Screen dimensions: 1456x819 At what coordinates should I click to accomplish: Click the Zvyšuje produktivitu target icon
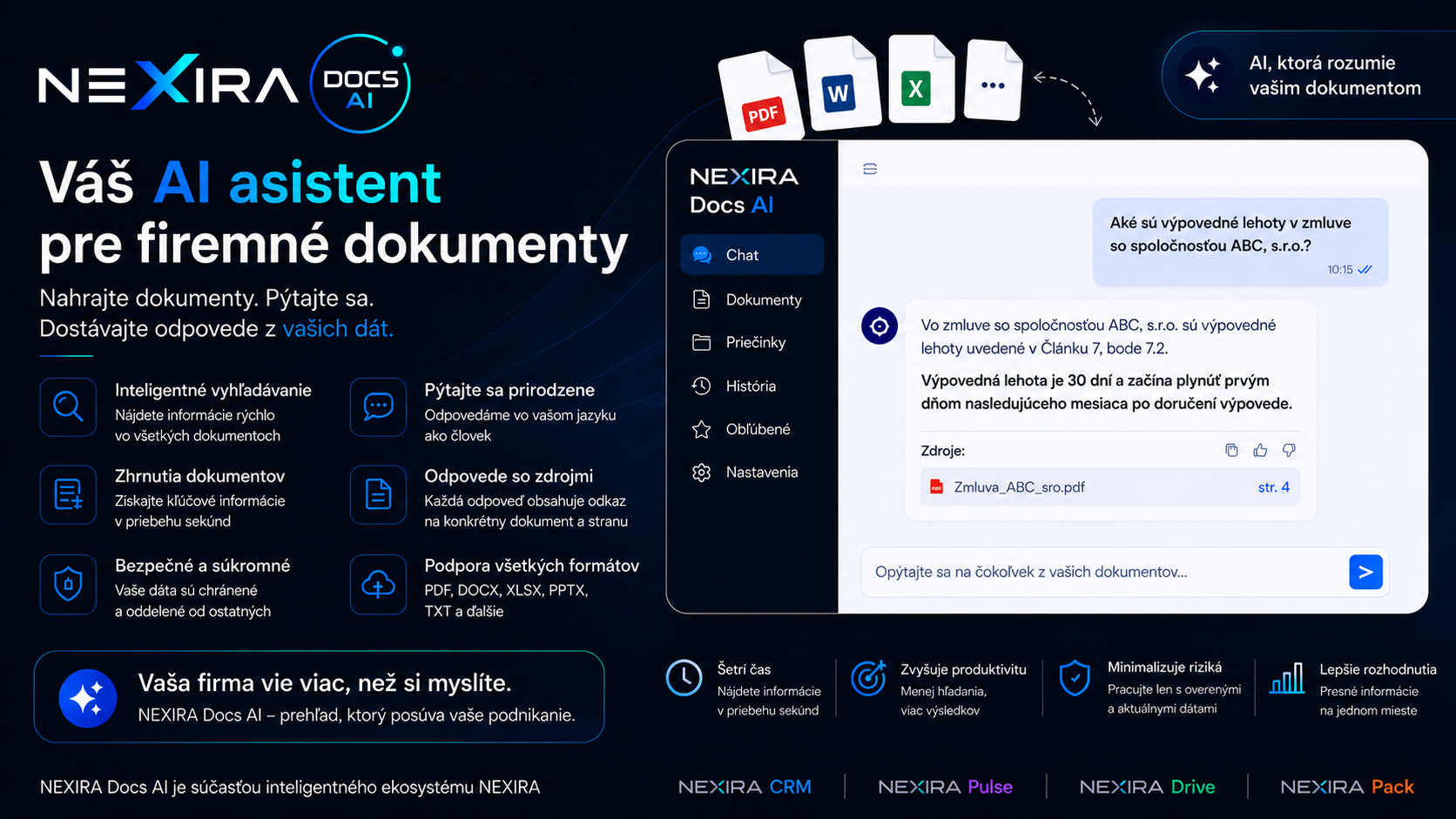tap(868, 678)
